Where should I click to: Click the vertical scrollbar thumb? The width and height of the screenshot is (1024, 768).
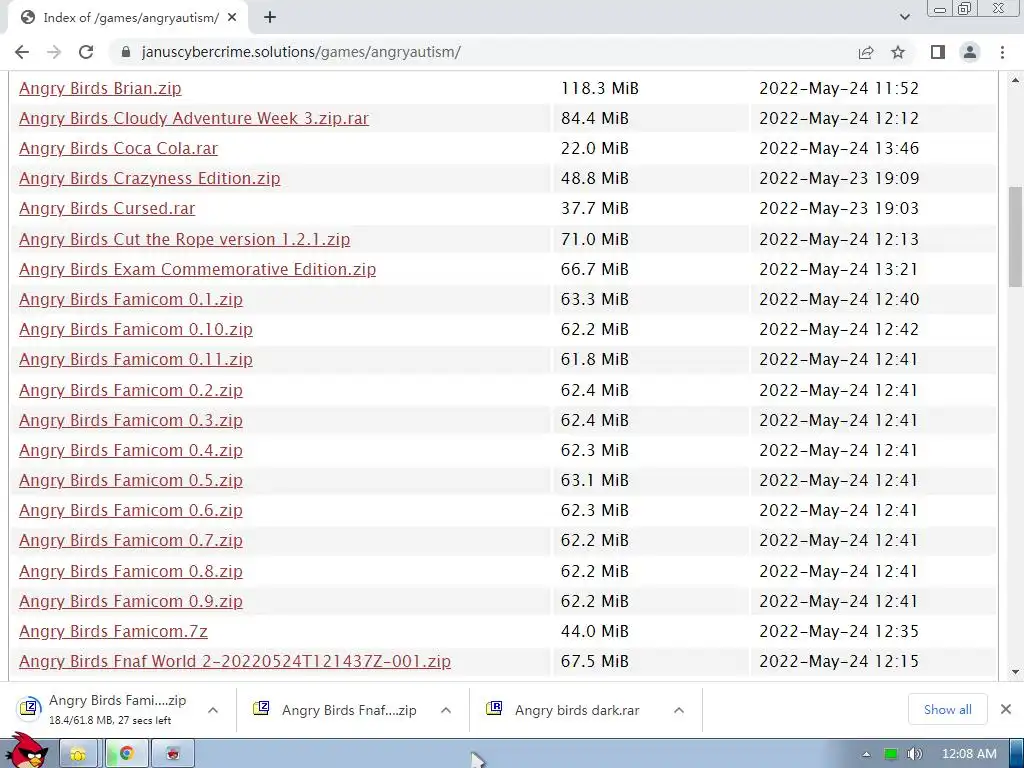coord(1015,236)
